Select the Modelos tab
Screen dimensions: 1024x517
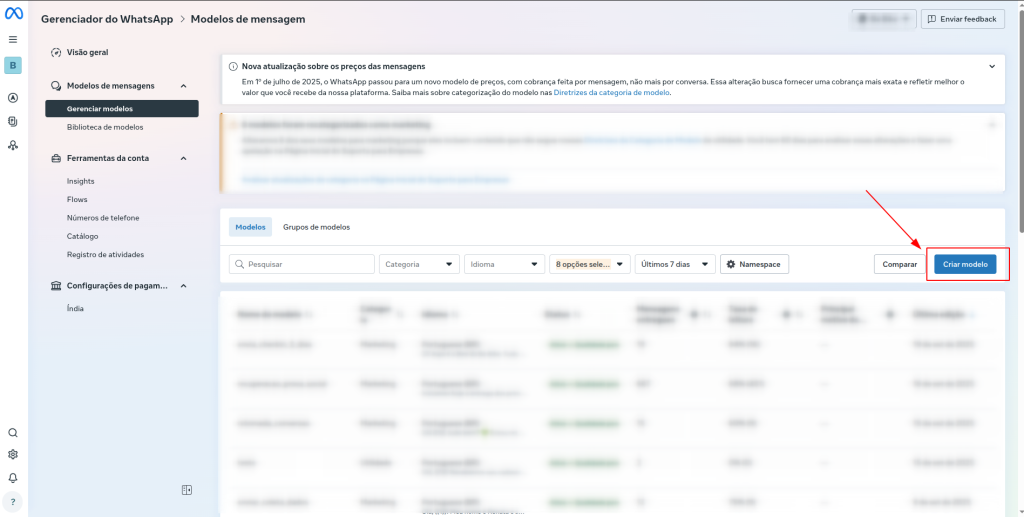coord(250,227)
